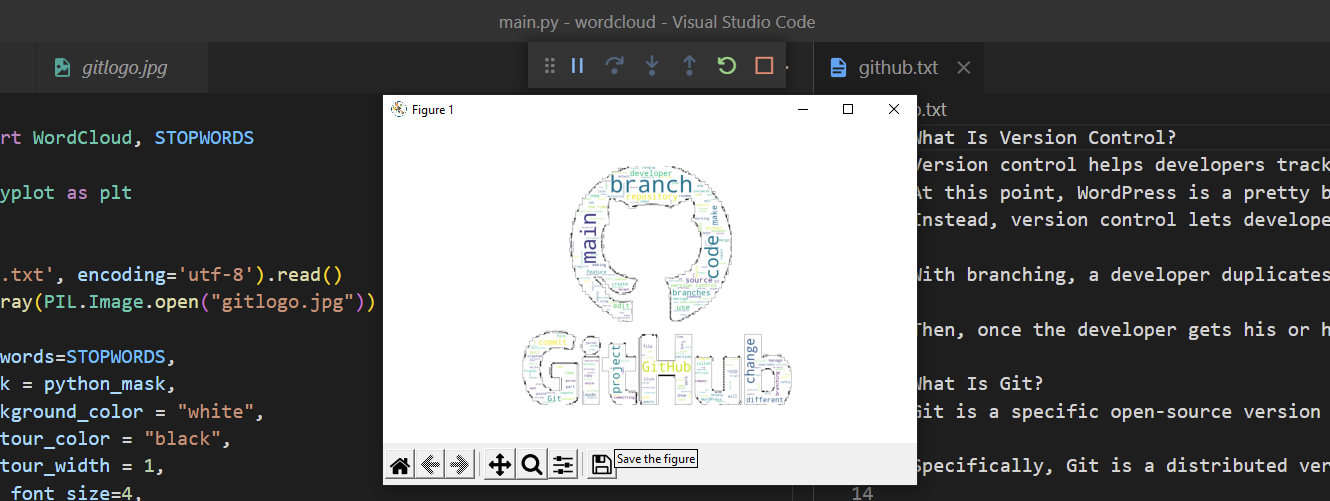Image resolution: width=1330 pixels, height=501 pixels.
Task: Close the github.txt tab
Action: 964,68
